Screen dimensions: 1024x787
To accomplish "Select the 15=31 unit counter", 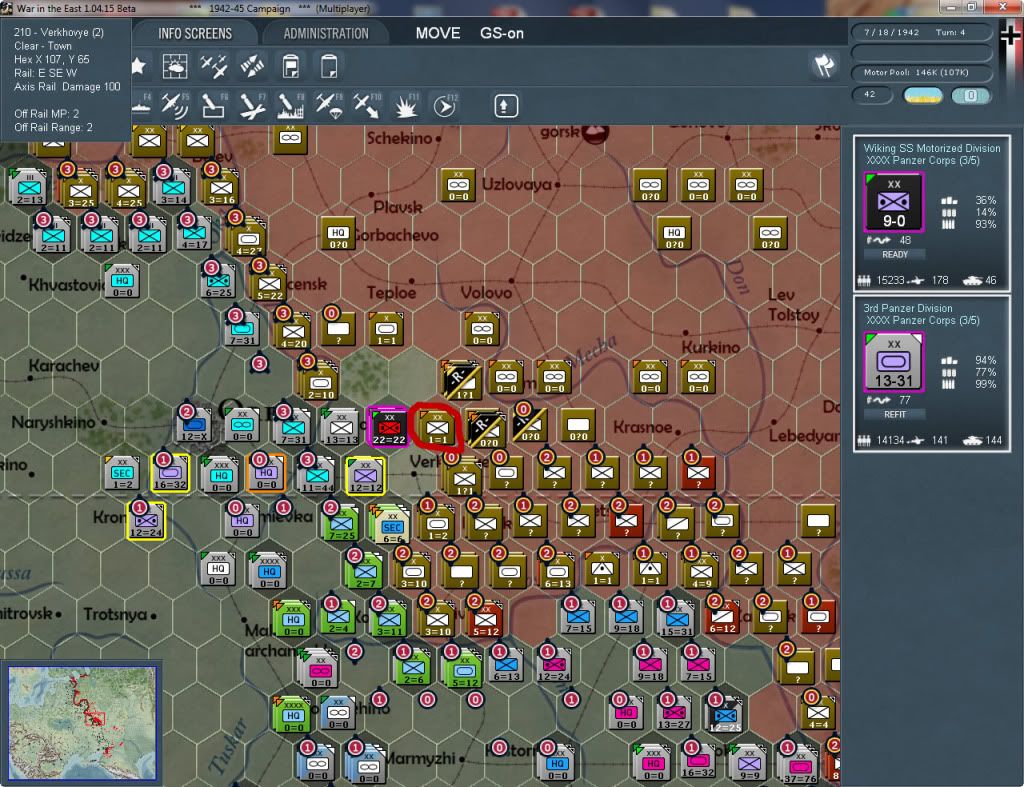I will coord(676,618).
